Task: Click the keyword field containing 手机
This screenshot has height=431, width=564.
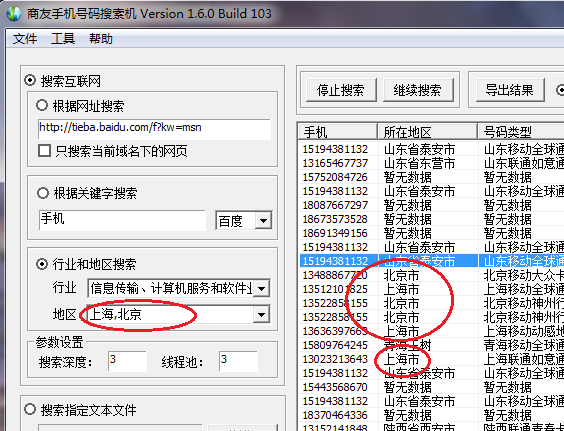Action: [122, 220]
